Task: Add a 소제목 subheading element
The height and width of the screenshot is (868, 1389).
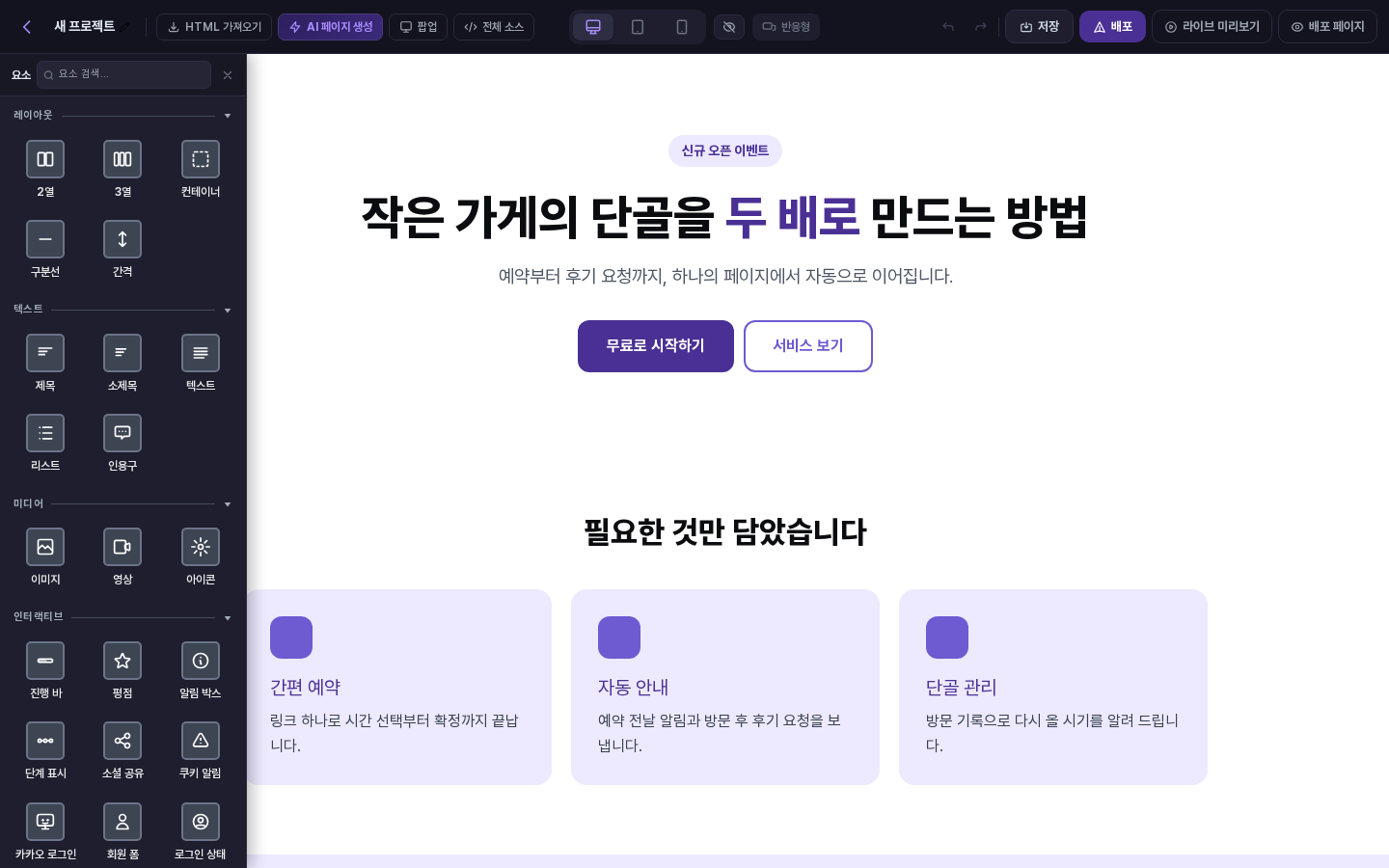Action: coord(123,363)
